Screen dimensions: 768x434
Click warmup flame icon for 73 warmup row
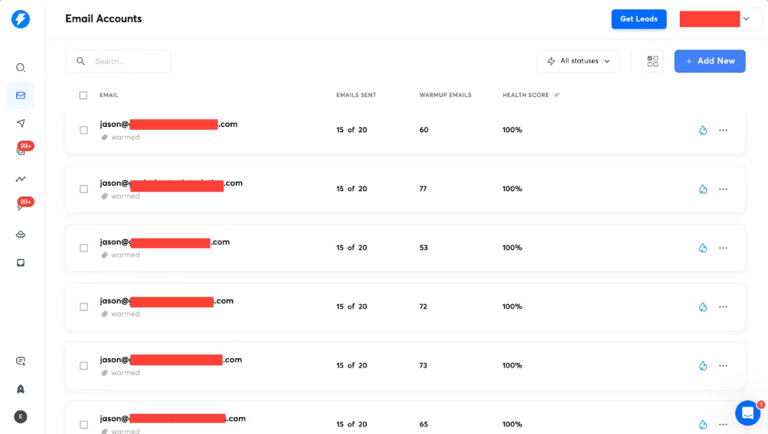(x=703, y=366)
